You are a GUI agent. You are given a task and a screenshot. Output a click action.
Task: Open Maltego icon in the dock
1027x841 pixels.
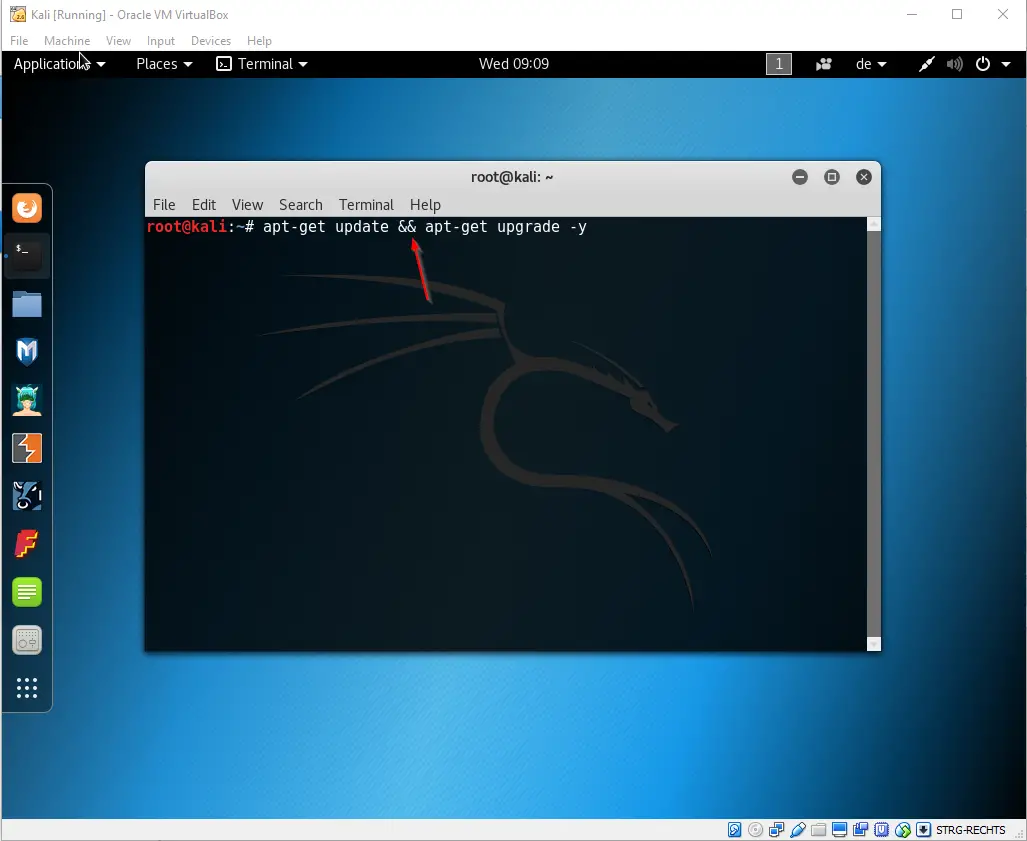27,496
